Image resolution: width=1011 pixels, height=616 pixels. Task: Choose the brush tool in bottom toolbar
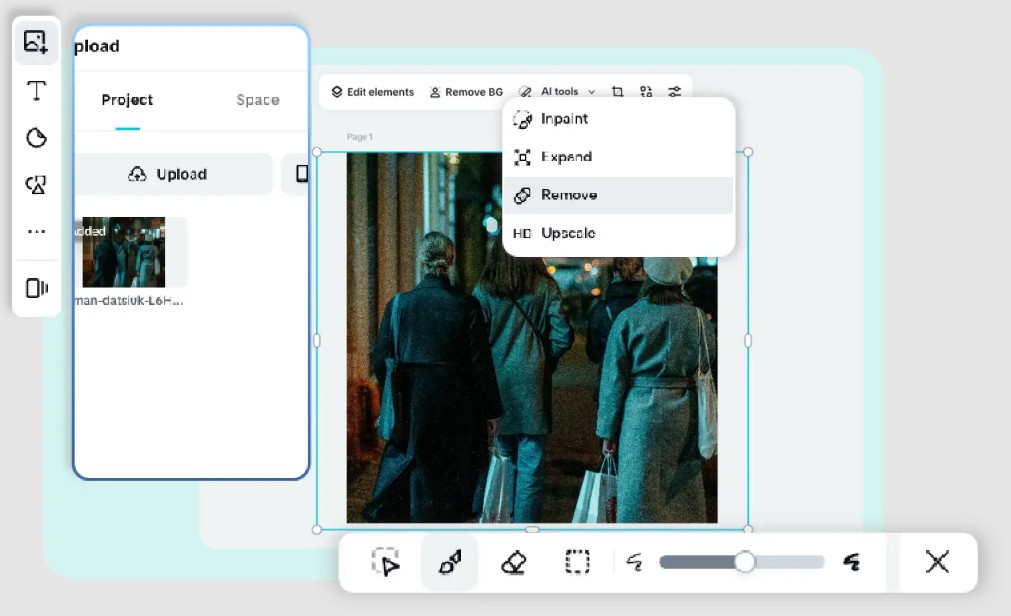tap(449, 562)
